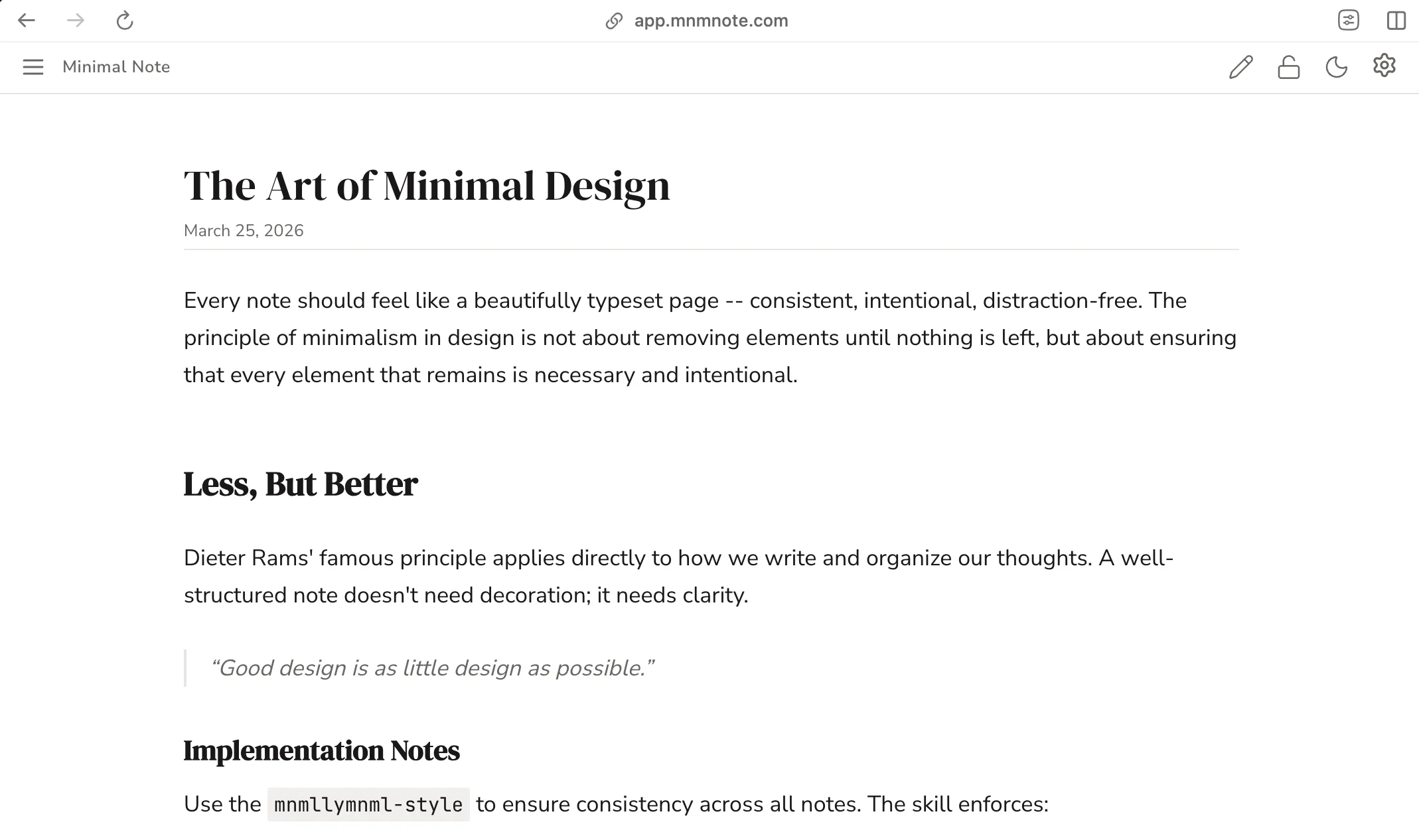This screenshot has width=1419, height=840.
Task: Click the mnmllymnml-style code reference
Action: (x=369, y=804)
